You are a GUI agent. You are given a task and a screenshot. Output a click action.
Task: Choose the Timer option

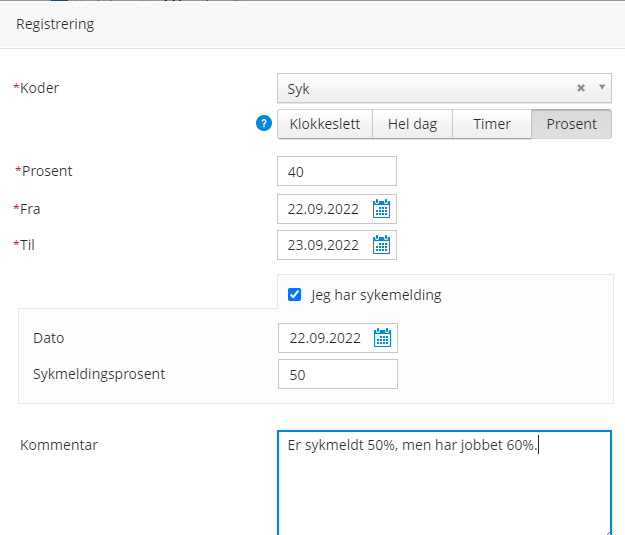[x=492, y=124]
